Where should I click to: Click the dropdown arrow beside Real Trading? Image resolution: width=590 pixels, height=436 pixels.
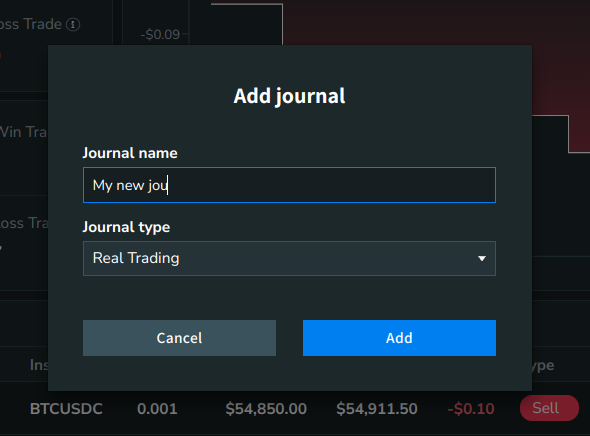(x=482, y=258)
